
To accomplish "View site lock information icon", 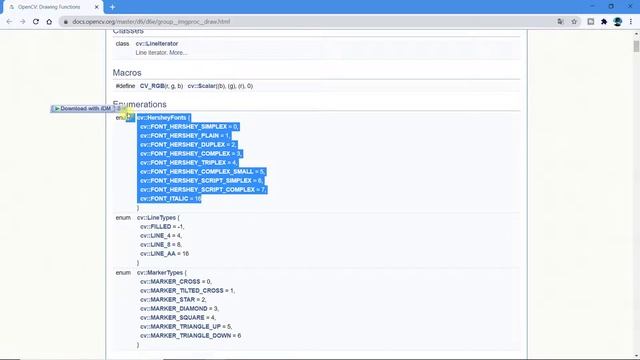I will point(66,22).
